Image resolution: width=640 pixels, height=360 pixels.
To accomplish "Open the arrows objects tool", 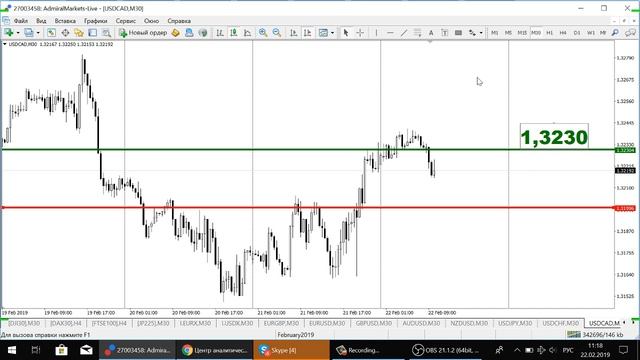I will click(x=472, y=33).
